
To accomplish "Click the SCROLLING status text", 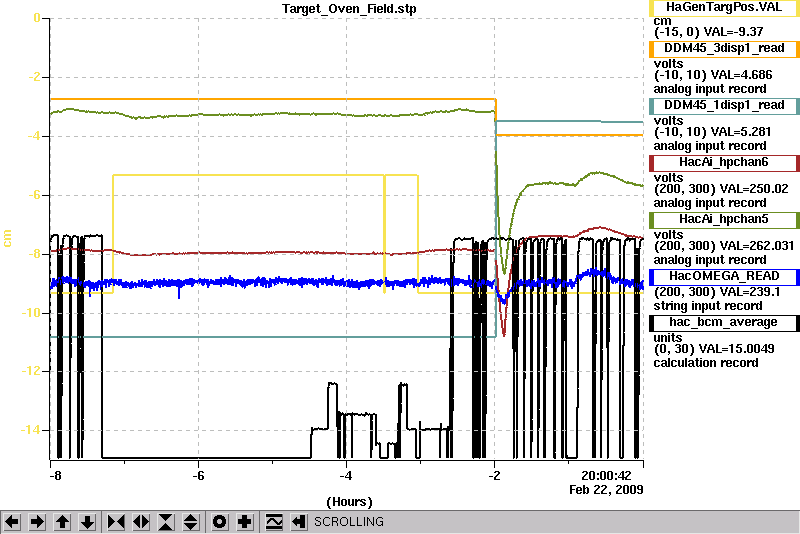I will click(x=348, y=522).
